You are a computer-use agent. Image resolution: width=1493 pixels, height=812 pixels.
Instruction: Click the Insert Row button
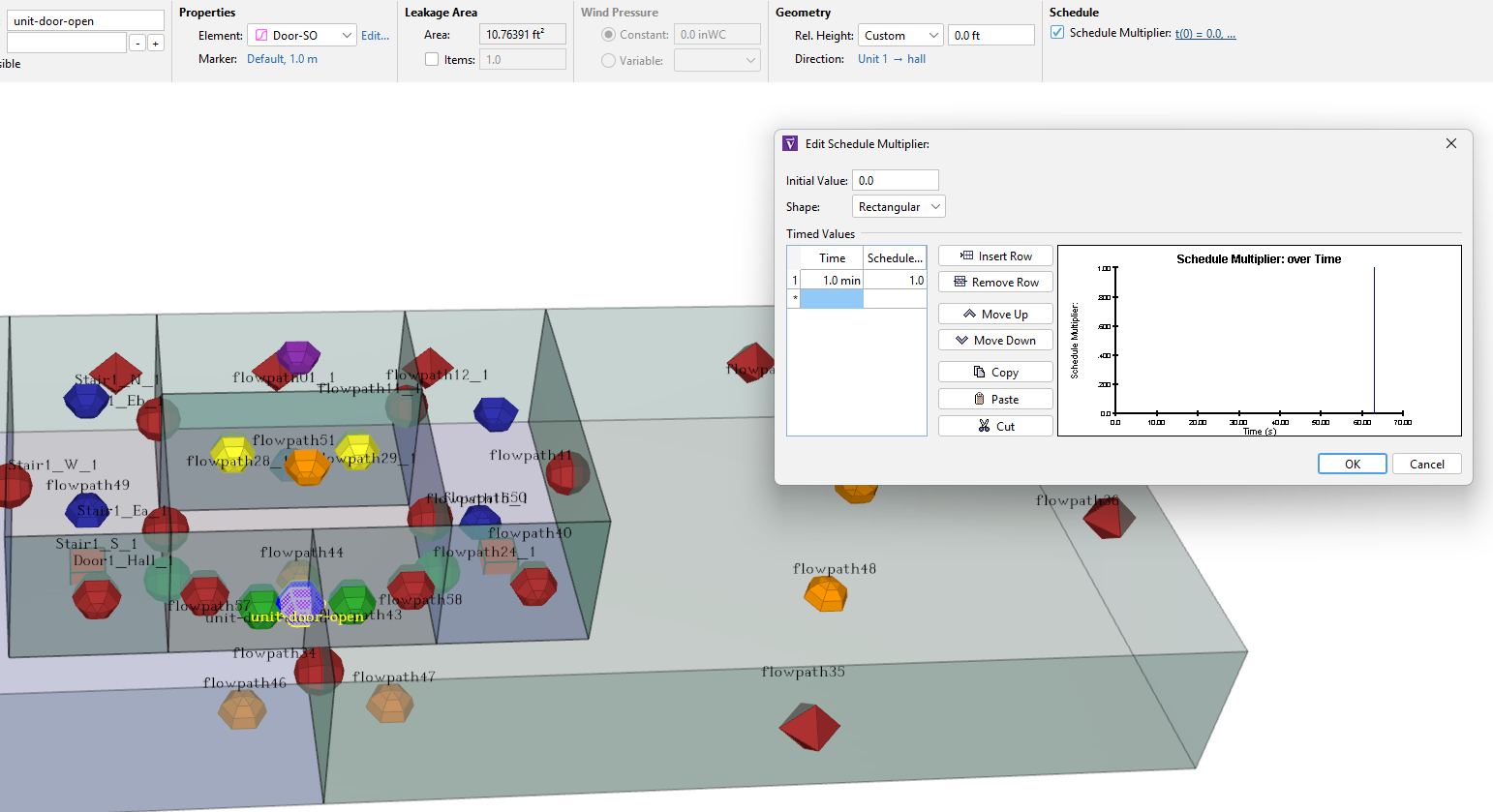click(x=994, y=256)
